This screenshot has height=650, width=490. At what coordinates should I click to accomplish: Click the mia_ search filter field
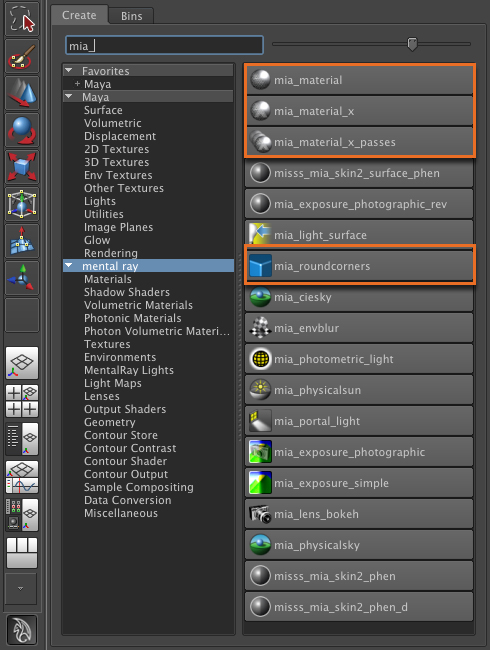tap(164, 45)
